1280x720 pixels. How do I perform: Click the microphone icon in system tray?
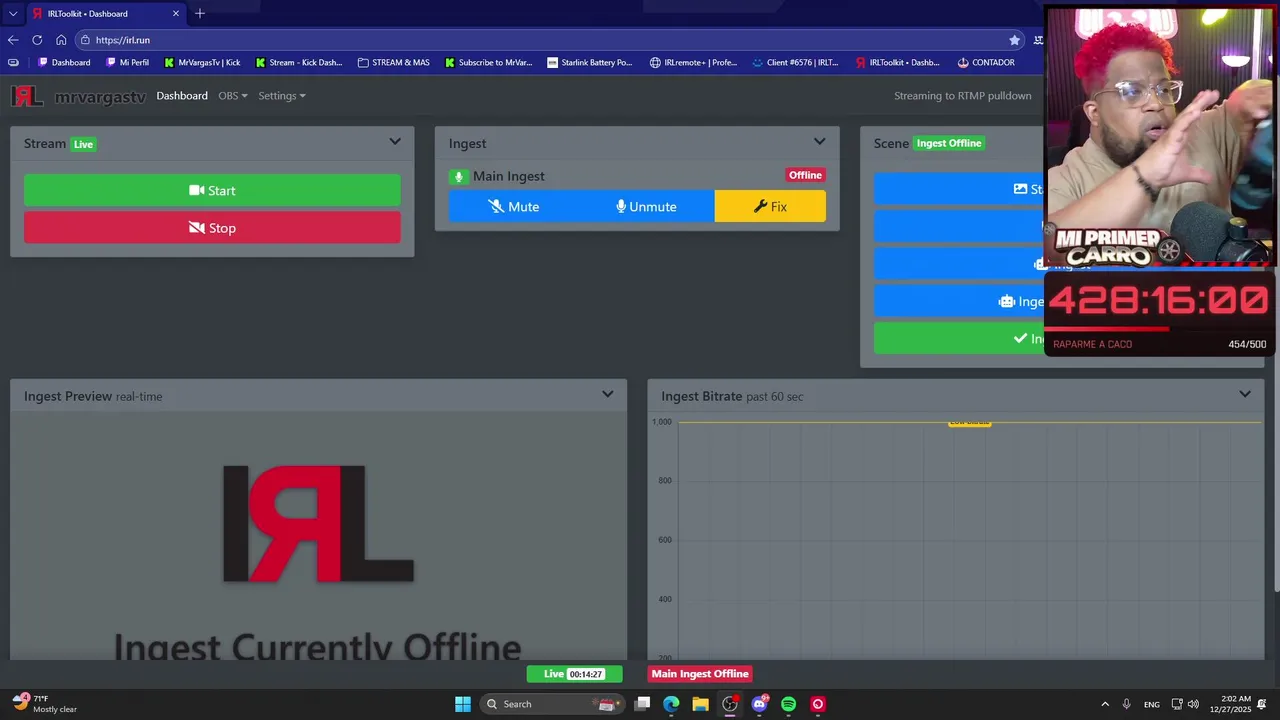tap(1126, 704)
